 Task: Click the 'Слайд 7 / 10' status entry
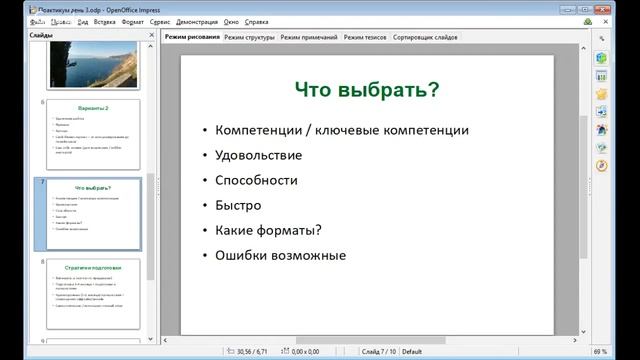point(378,351)
